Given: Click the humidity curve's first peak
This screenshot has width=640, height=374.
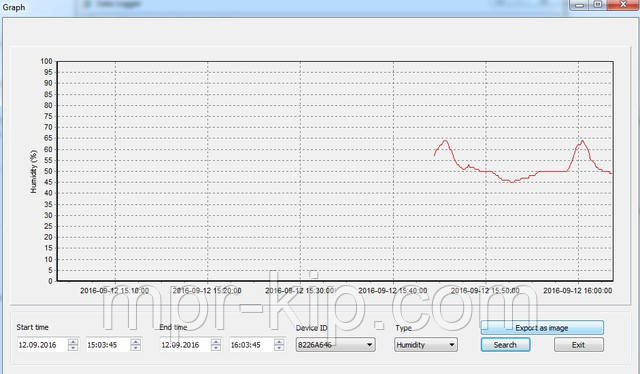Looking at the screenshot, I should tap(445, 141).
